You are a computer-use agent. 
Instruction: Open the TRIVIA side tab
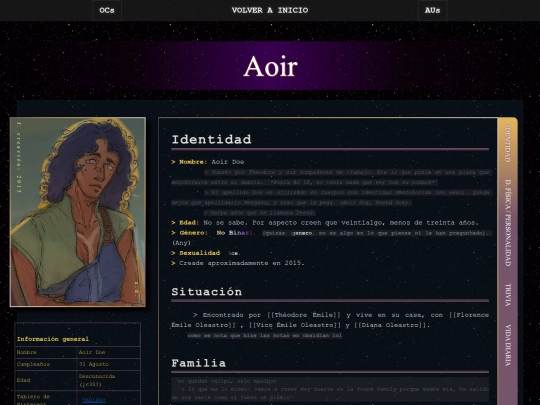click(508, 295)
